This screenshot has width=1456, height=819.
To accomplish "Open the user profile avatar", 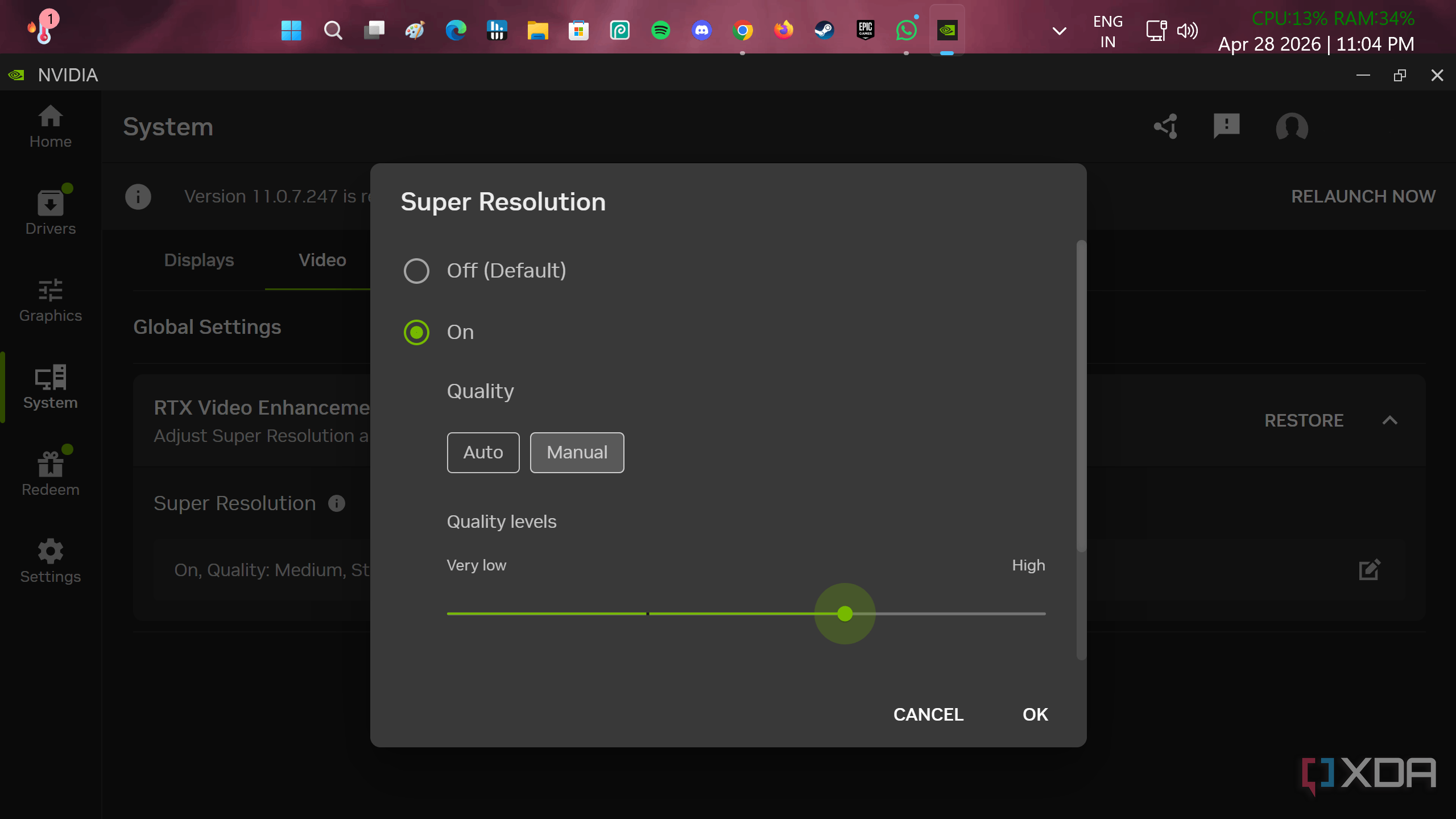I will pyautogui.click(x=1292, y=127).
